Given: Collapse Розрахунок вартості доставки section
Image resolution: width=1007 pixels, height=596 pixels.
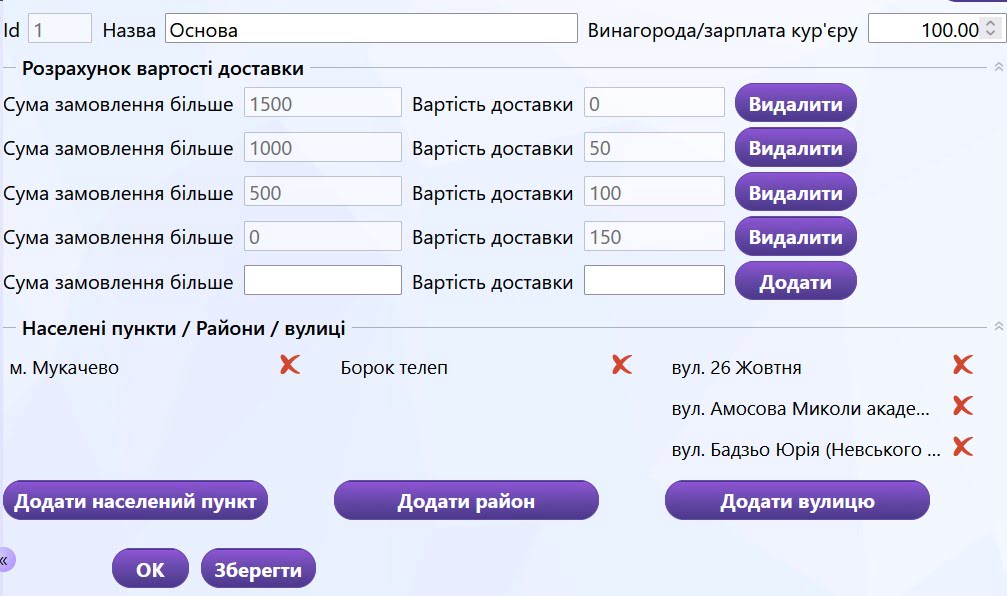Looking at the screenshot, I should pos(998,67).
